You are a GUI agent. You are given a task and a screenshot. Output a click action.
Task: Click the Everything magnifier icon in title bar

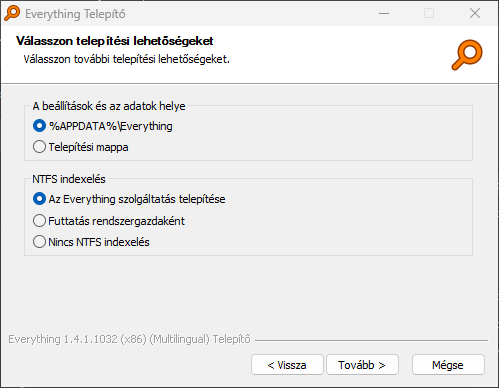(12, 14)
